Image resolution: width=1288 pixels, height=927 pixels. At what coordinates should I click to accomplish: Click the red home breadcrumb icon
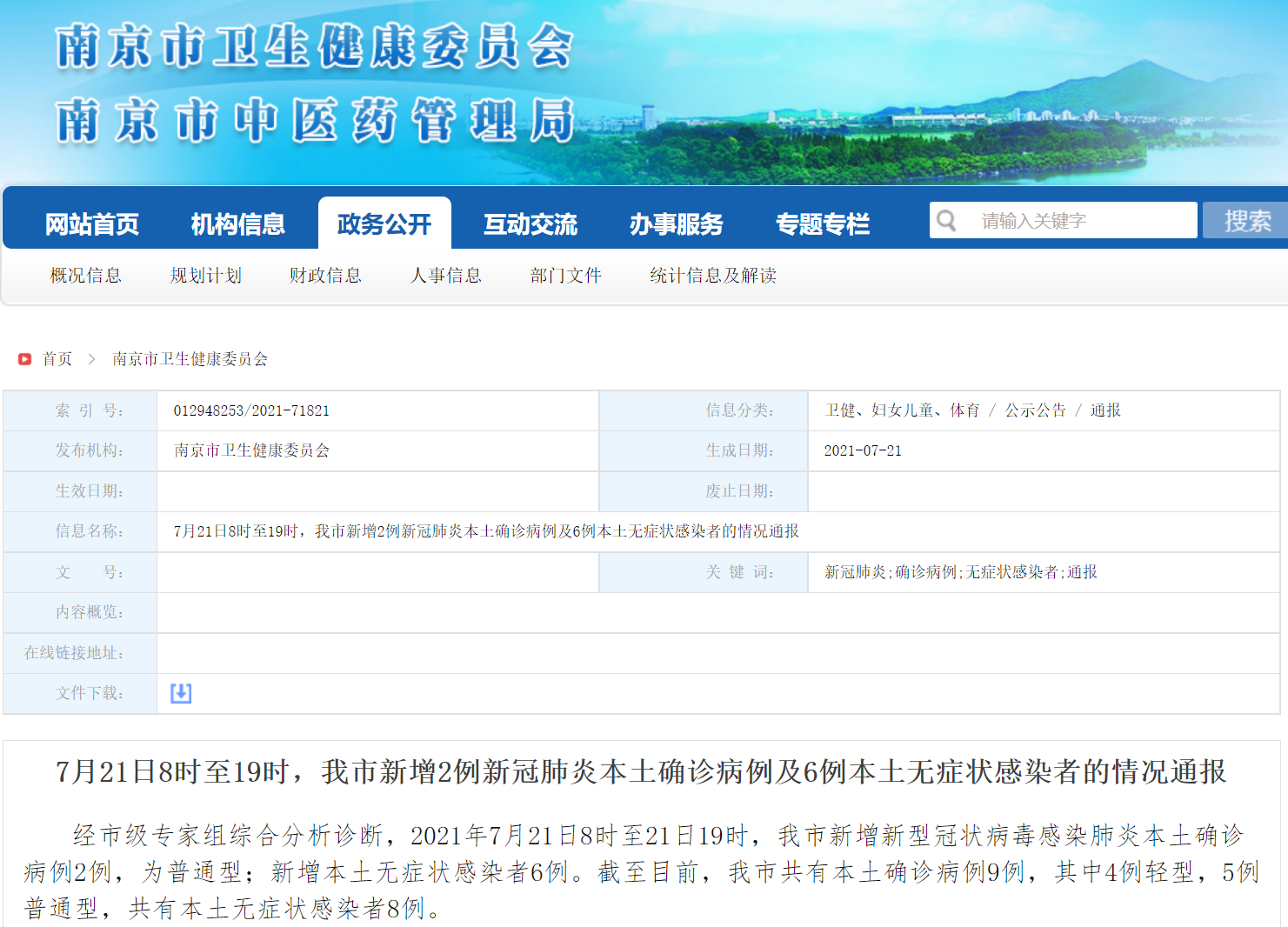25,359
